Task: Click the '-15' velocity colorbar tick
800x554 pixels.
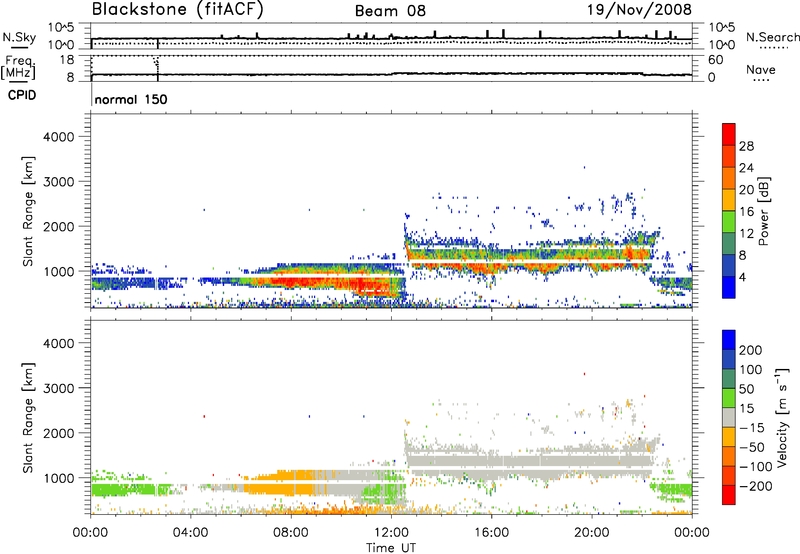Action: point(752,427)
